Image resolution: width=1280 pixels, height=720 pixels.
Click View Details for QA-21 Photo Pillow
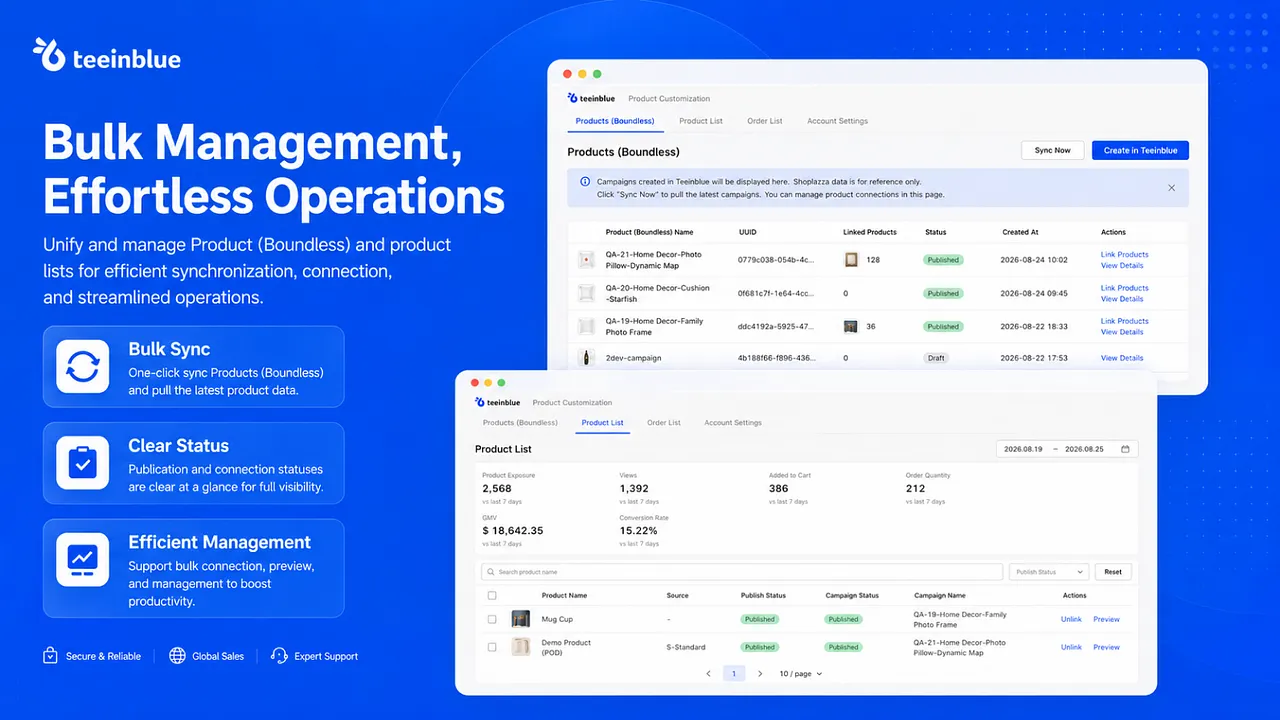[x=1122, y=265]
